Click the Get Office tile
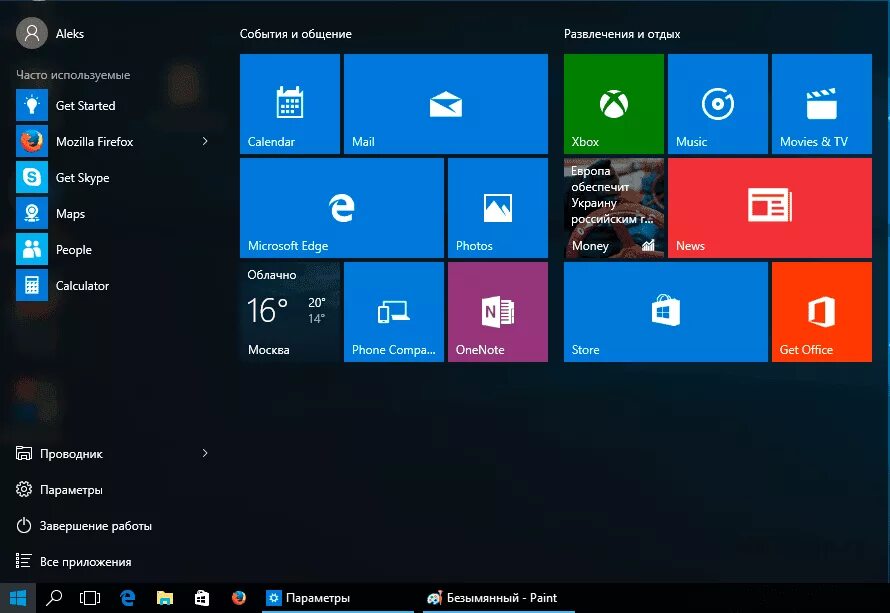Image resolution: width=890 pixels, height=613 pixels. coord(821,312)
